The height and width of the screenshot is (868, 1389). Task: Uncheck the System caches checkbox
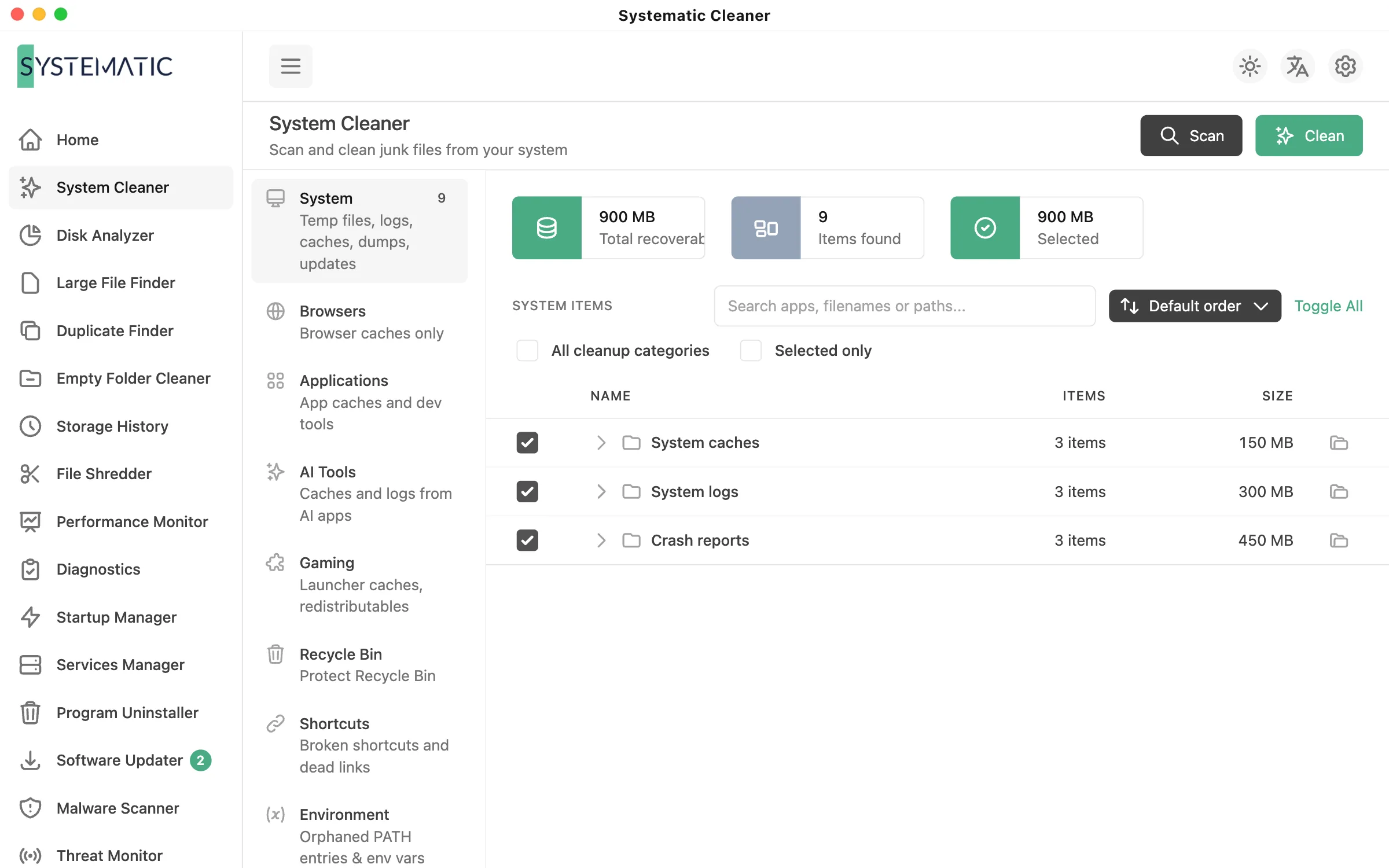527,443
